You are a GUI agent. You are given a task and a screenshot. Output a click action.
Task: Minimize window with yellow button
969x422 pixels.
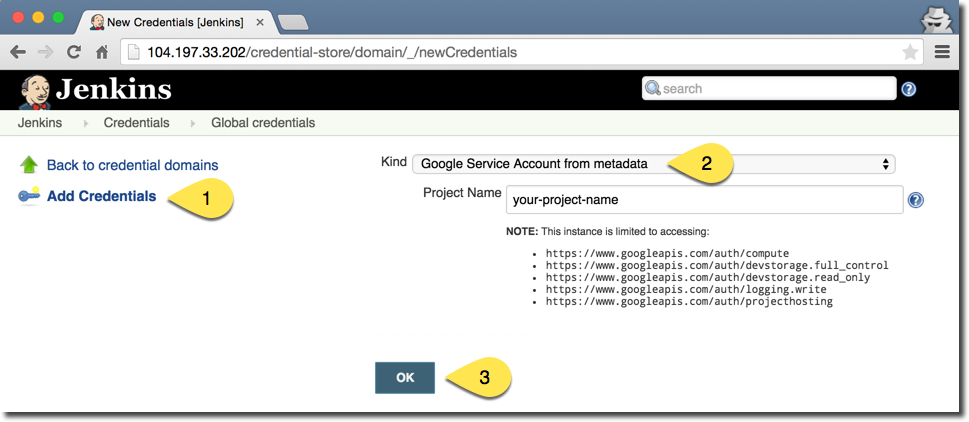38,18
